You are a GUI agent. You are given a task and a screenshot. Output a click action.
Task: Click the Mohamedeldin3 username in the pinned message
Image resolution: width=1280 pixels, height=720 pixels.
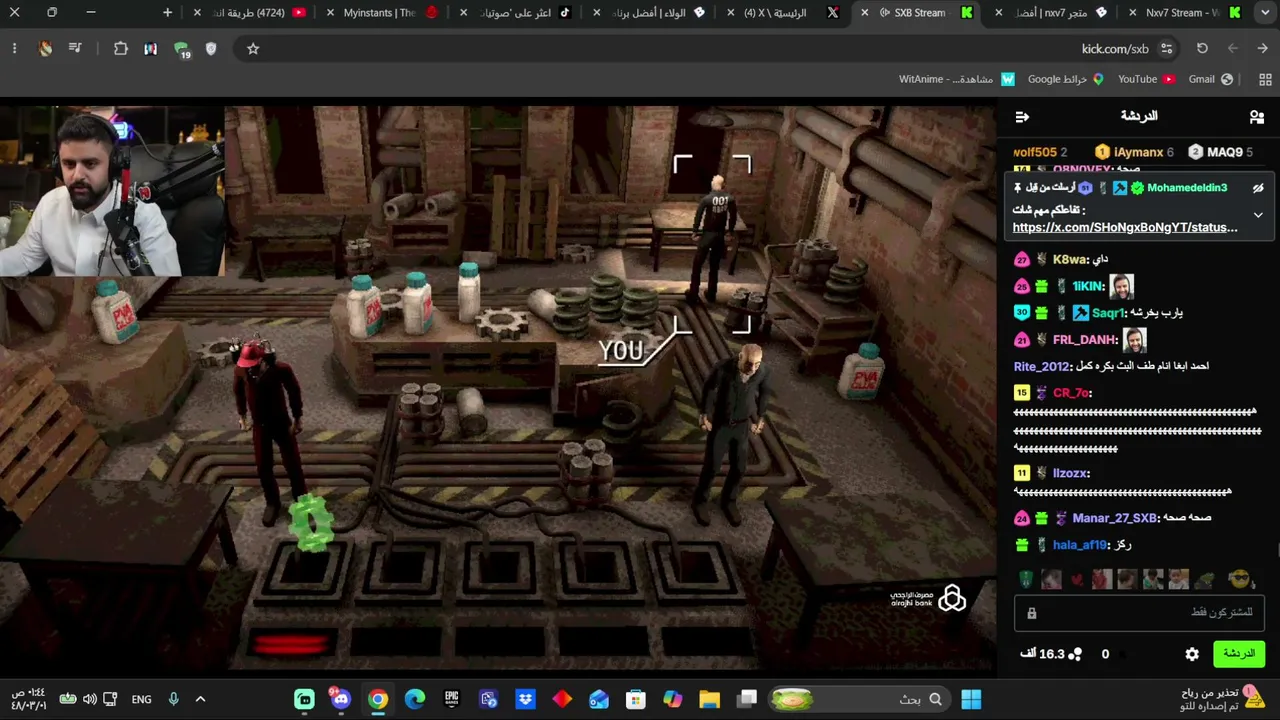(1187, 188)
